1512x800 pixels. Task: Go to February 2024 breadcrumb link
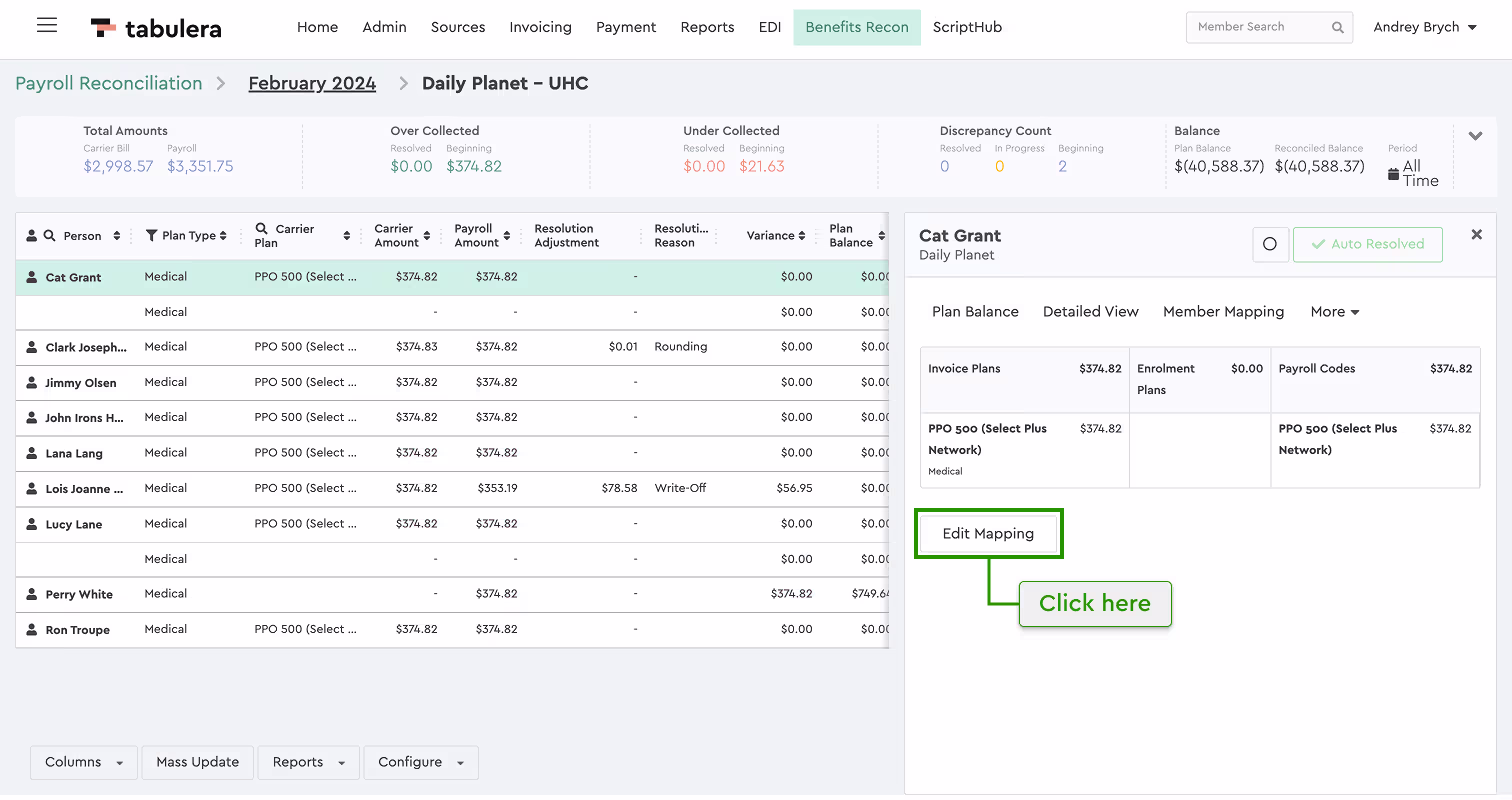click(312, 83)
